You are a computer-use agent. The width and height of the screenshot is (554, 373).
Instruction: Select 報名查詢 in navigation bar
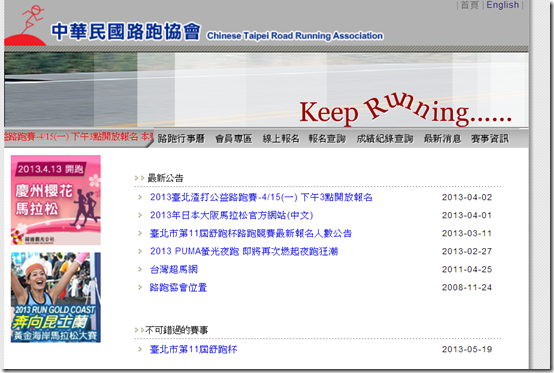click(x=327, y=139)
